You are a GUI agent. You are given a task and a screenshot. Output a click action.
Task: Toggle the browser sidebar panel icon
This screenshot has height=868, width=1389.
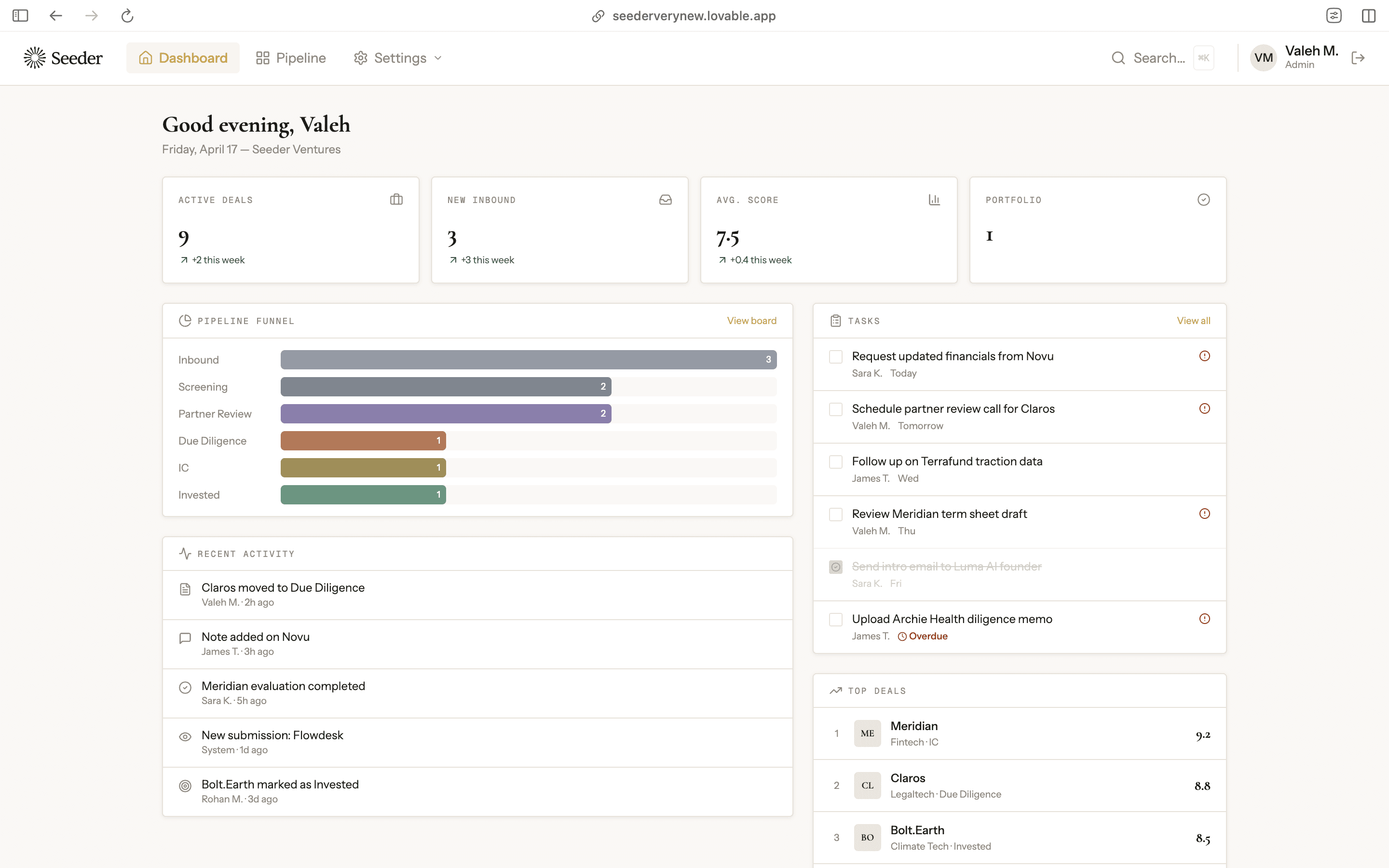coord(20,15)
